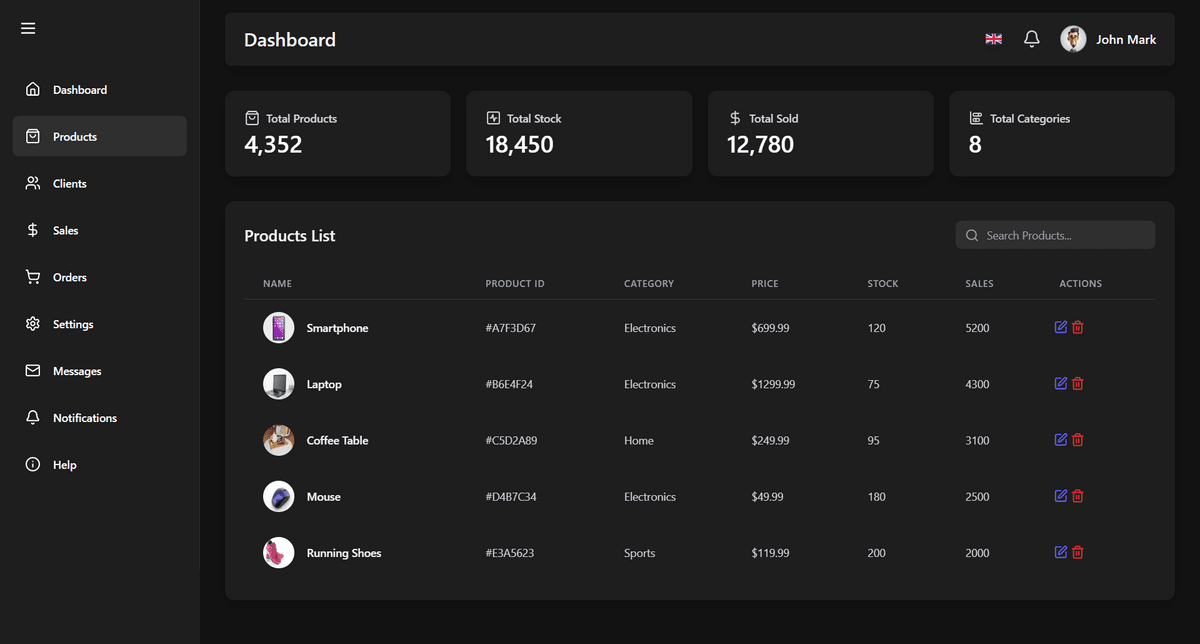The image size is (1200, 644).
Task: Navigate to the Sales page
Action: (66, 231)
